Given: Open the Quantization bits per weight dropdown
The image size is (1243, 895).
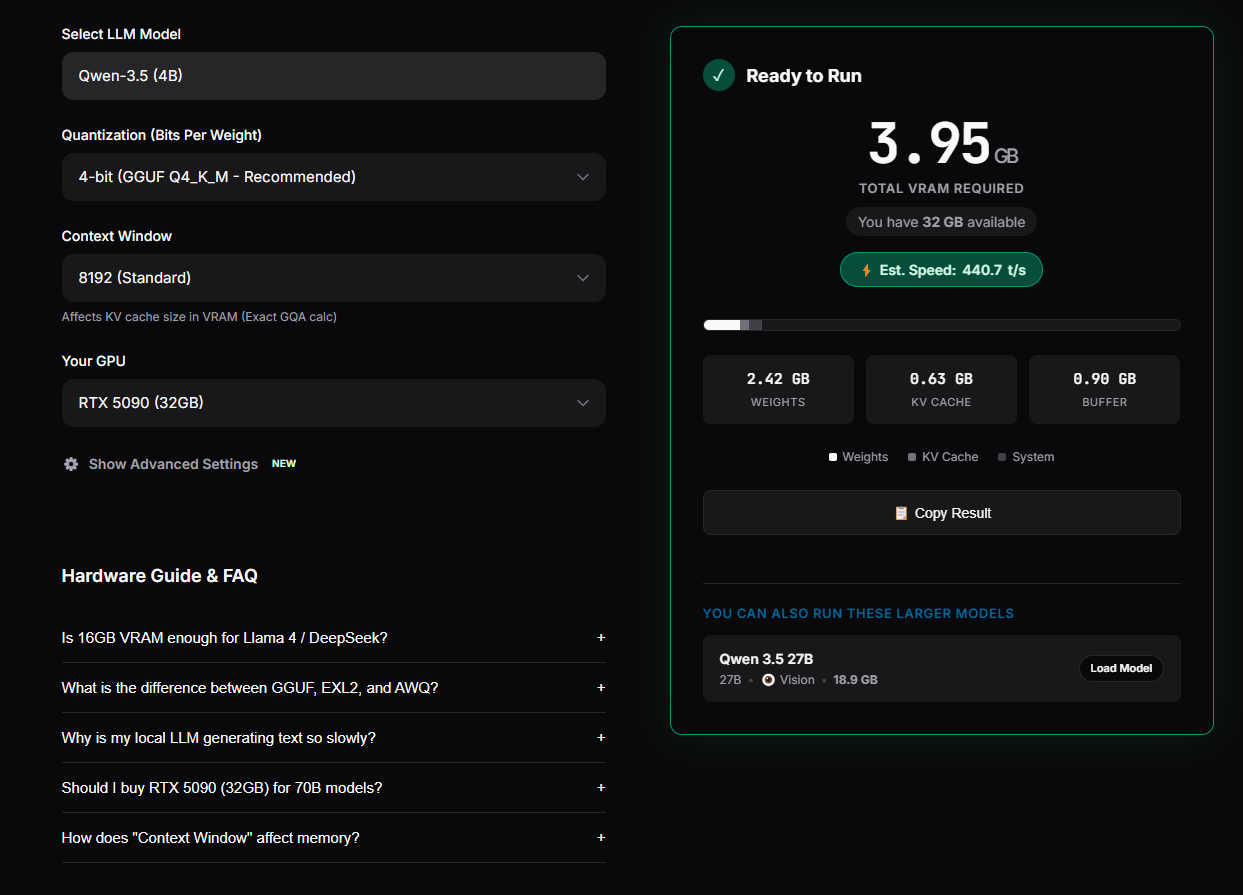Looking at the screenshot, I should coord(334,177).
